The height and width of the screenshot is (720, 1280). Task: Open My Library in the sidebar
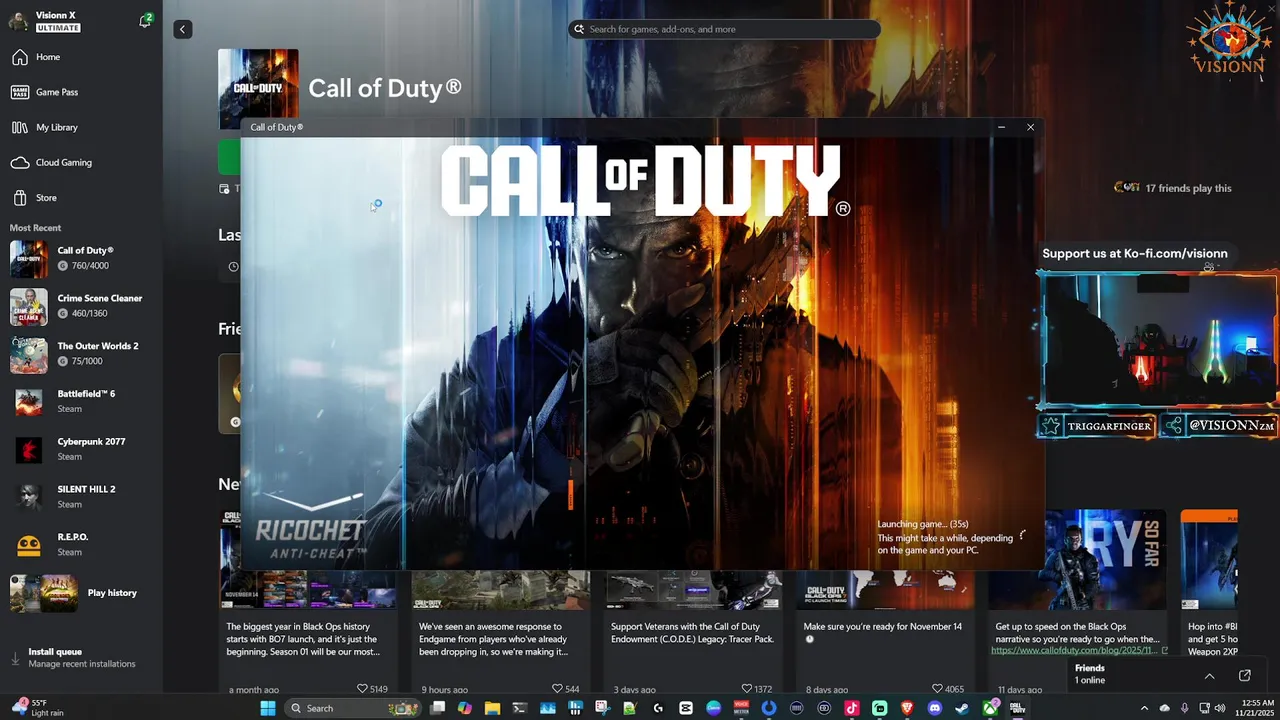point(81,127)
